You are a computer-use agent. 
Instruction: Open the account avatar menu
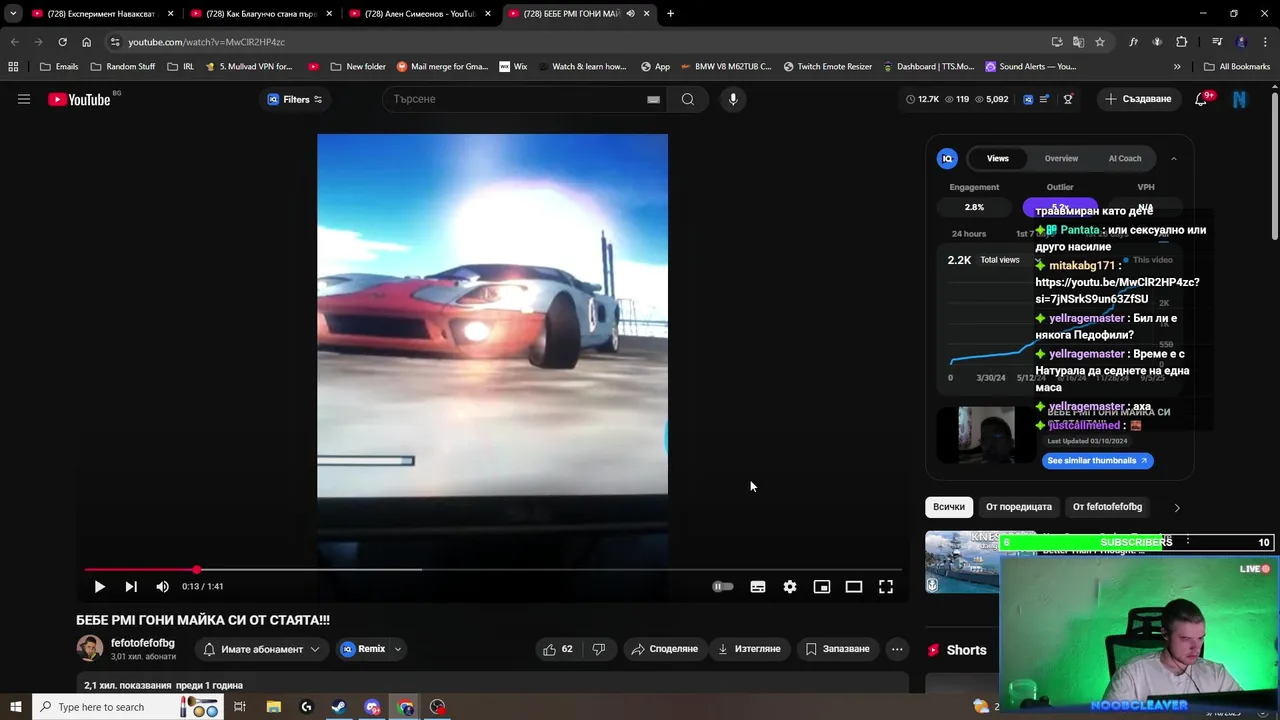point(1240,99)
